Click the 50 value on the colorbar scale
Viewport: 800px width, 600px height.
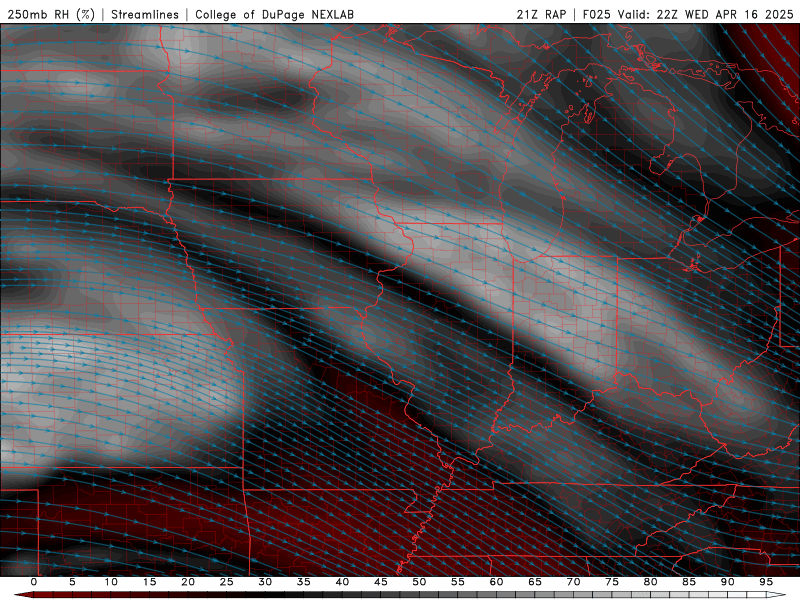(419, 582)
